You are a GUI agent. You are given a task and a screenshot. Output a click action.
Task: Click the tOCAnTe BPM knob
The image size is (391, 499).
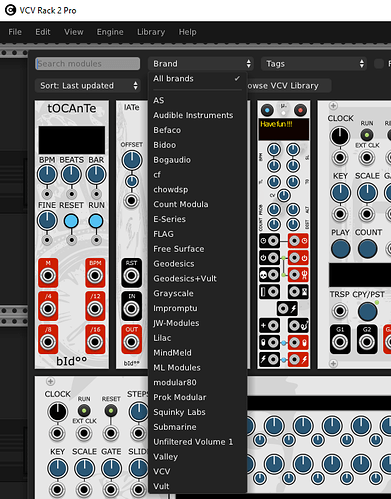pyautogui.click(x=47, y=175)
